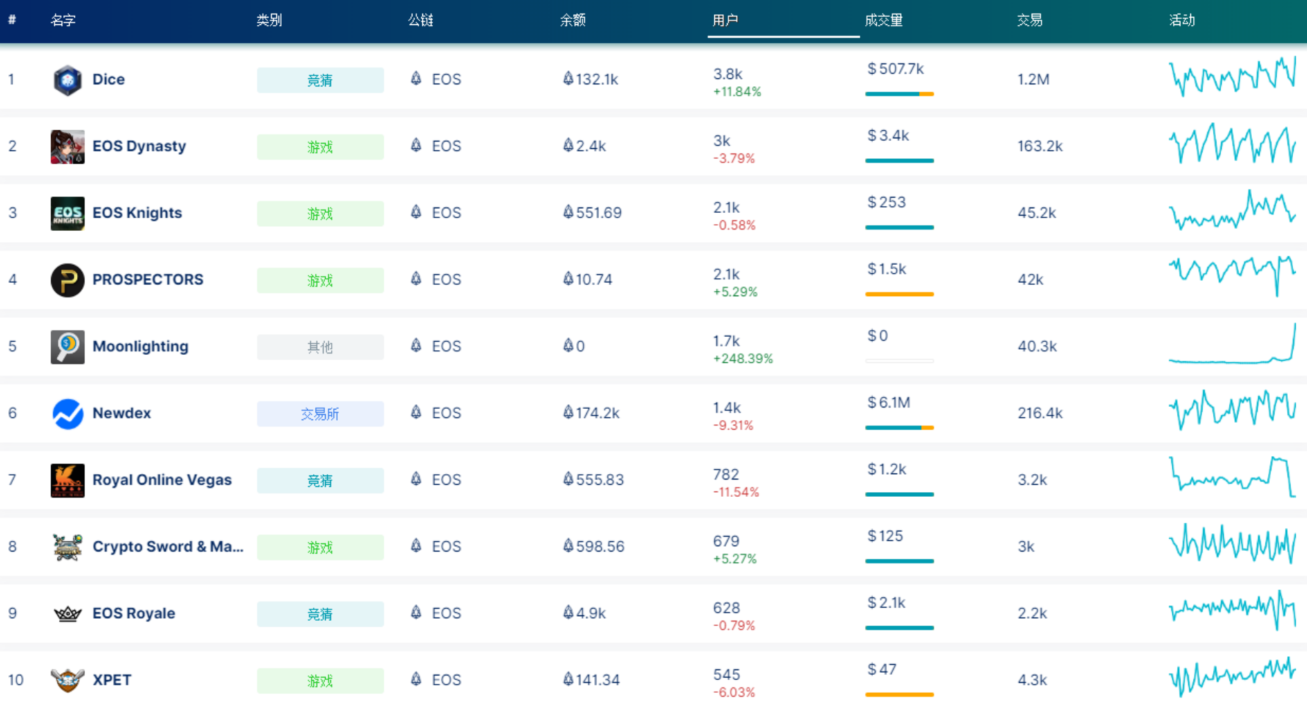Image resolution: width=1307 pixels, height=720 pixels.
Task: Click the EOS Royale crown logo
Action: pos(67,614)
